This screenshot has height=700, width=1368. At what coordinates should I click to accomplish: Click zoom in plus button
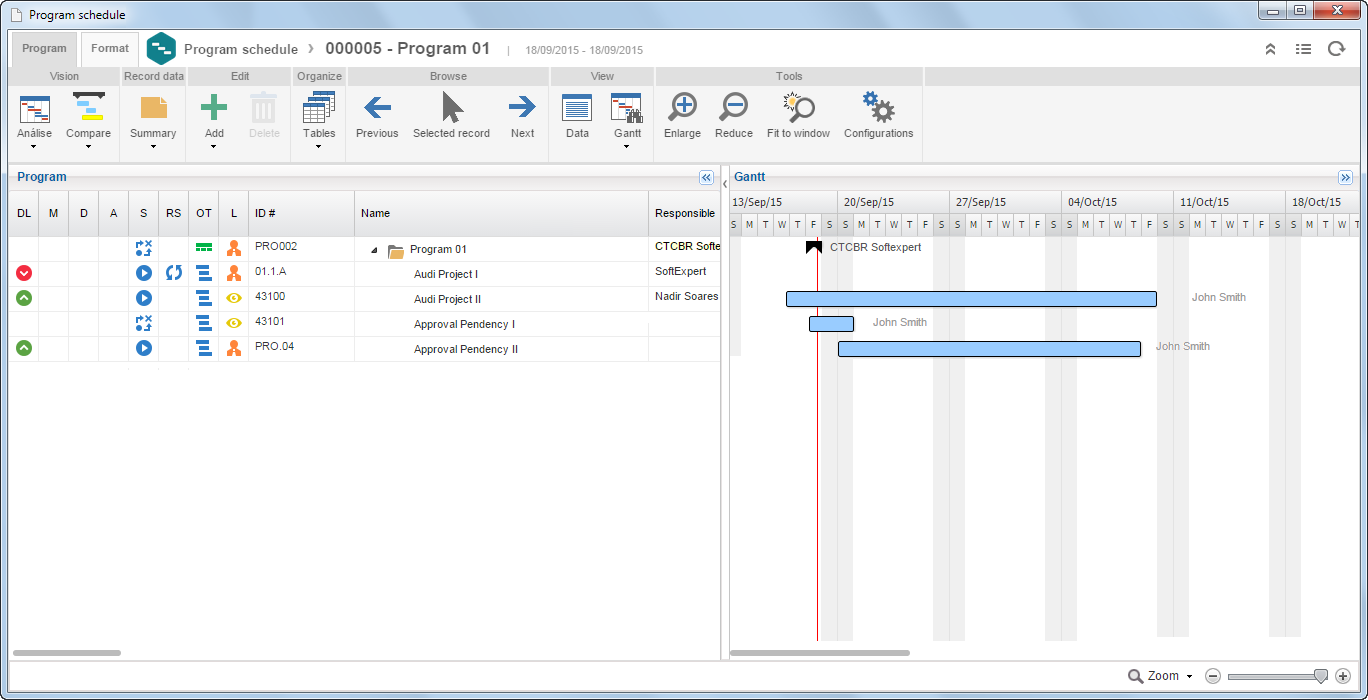pyautogui.click(x=1343, y=677)
